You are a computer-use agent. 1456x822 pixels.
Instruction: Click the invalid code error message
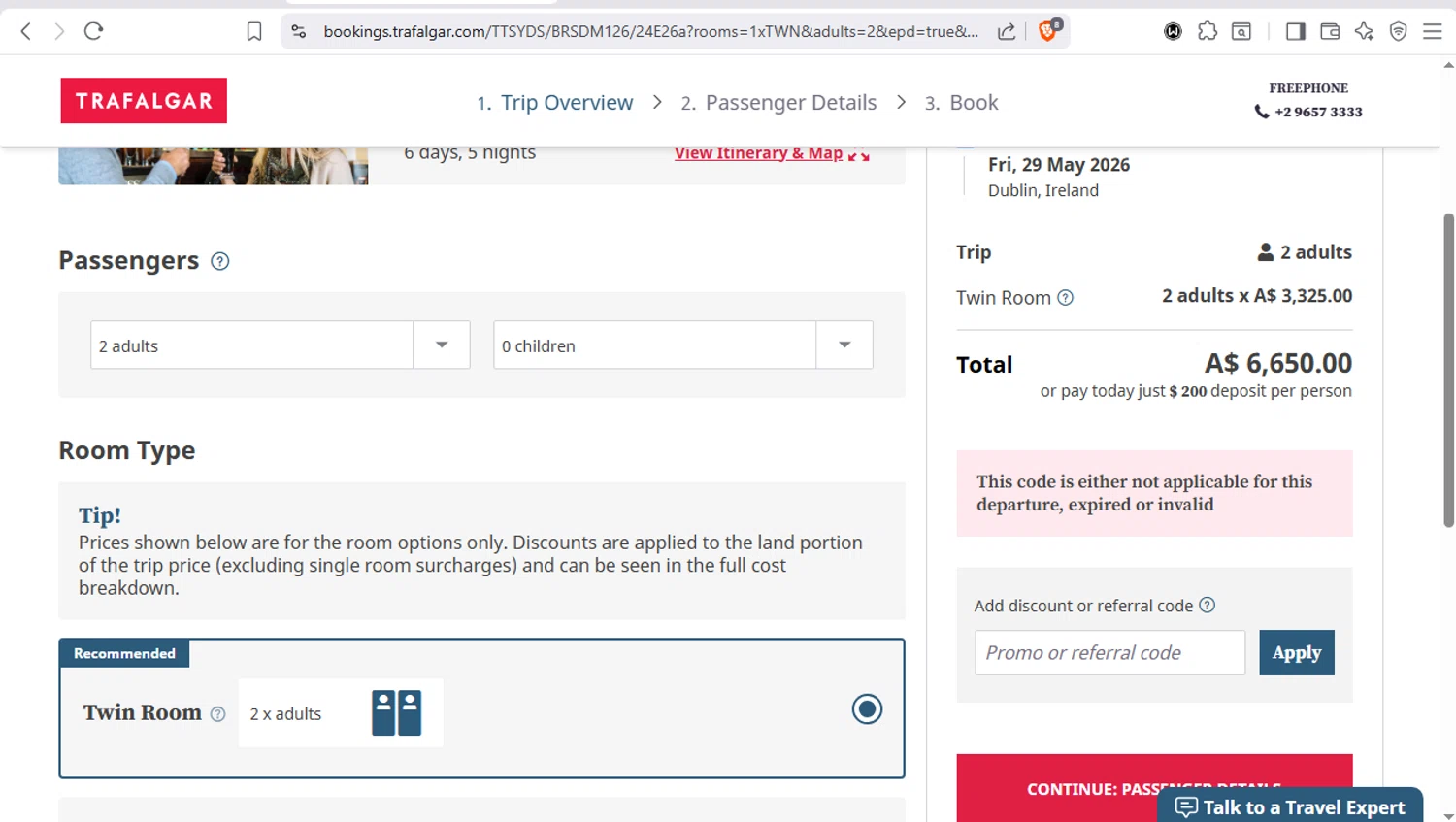(x=1154, y=493)
